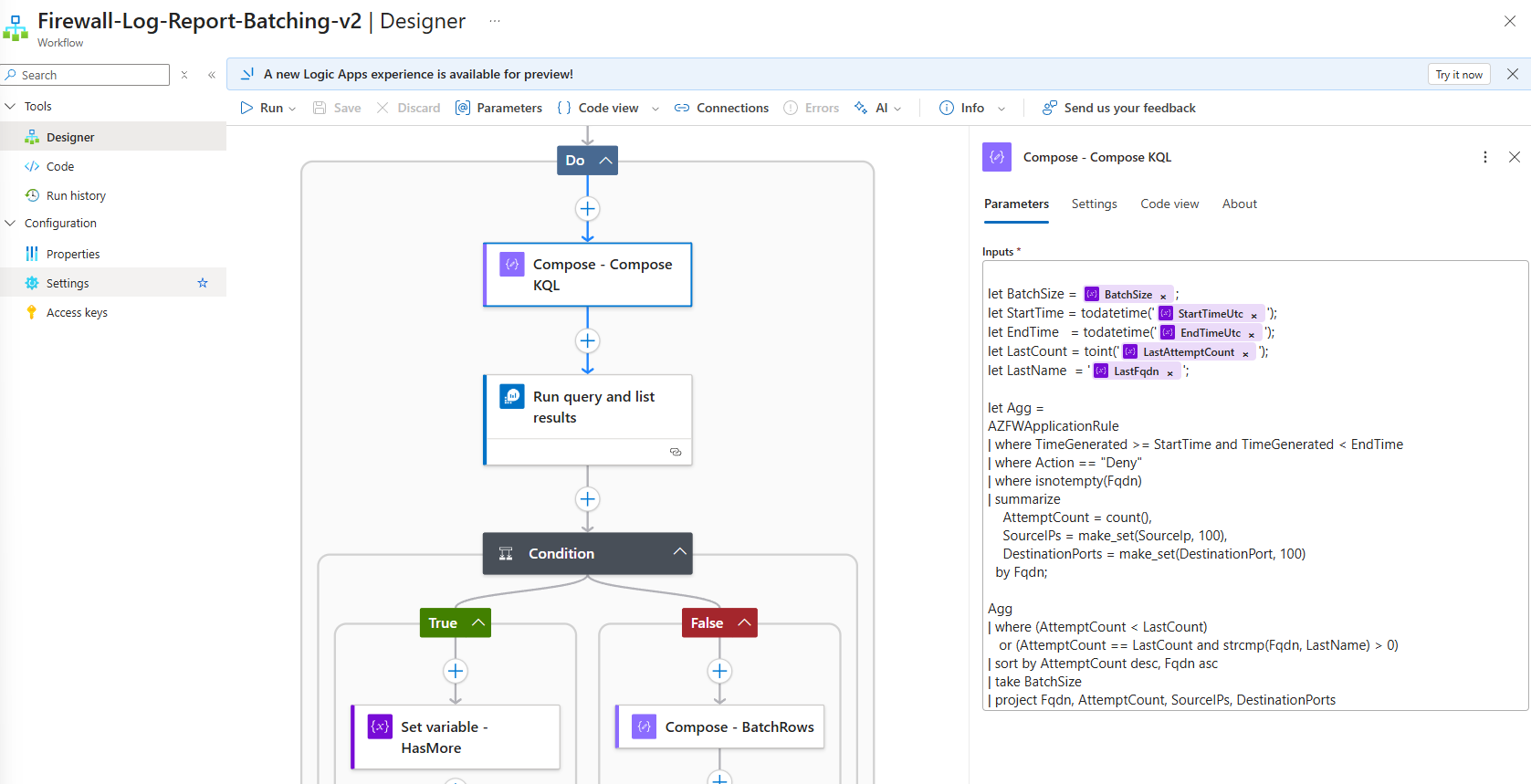Image resolution: width=1531 pixels, height=784 pixels.
Task: Collapse the Condition block
Action: tap(679, 552)
